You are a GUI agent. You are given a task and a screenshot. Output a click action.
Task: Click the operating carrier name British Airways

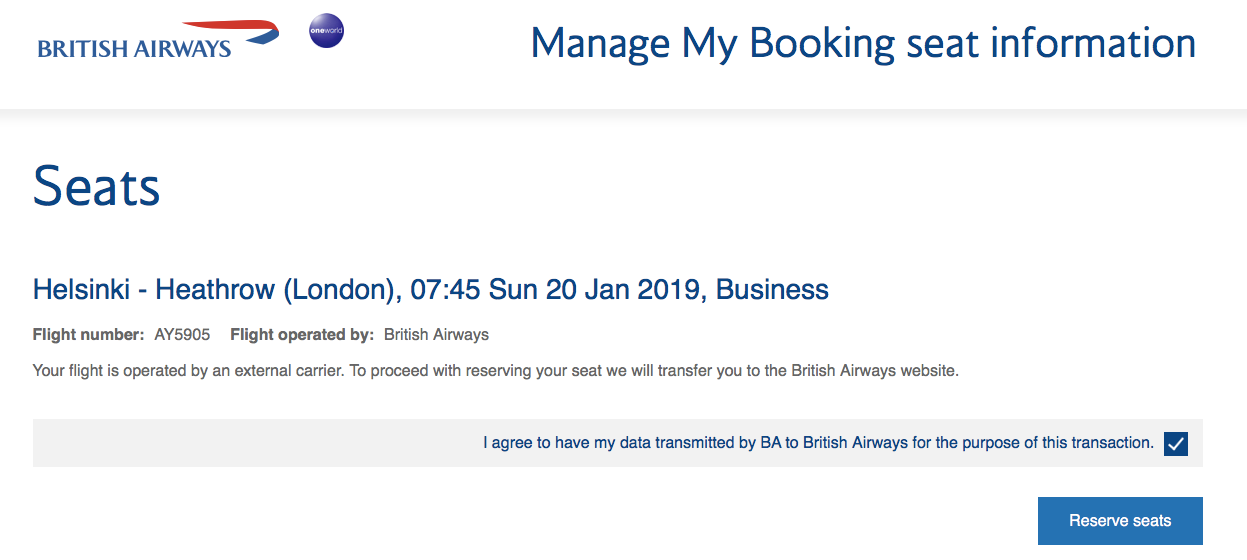436,335
